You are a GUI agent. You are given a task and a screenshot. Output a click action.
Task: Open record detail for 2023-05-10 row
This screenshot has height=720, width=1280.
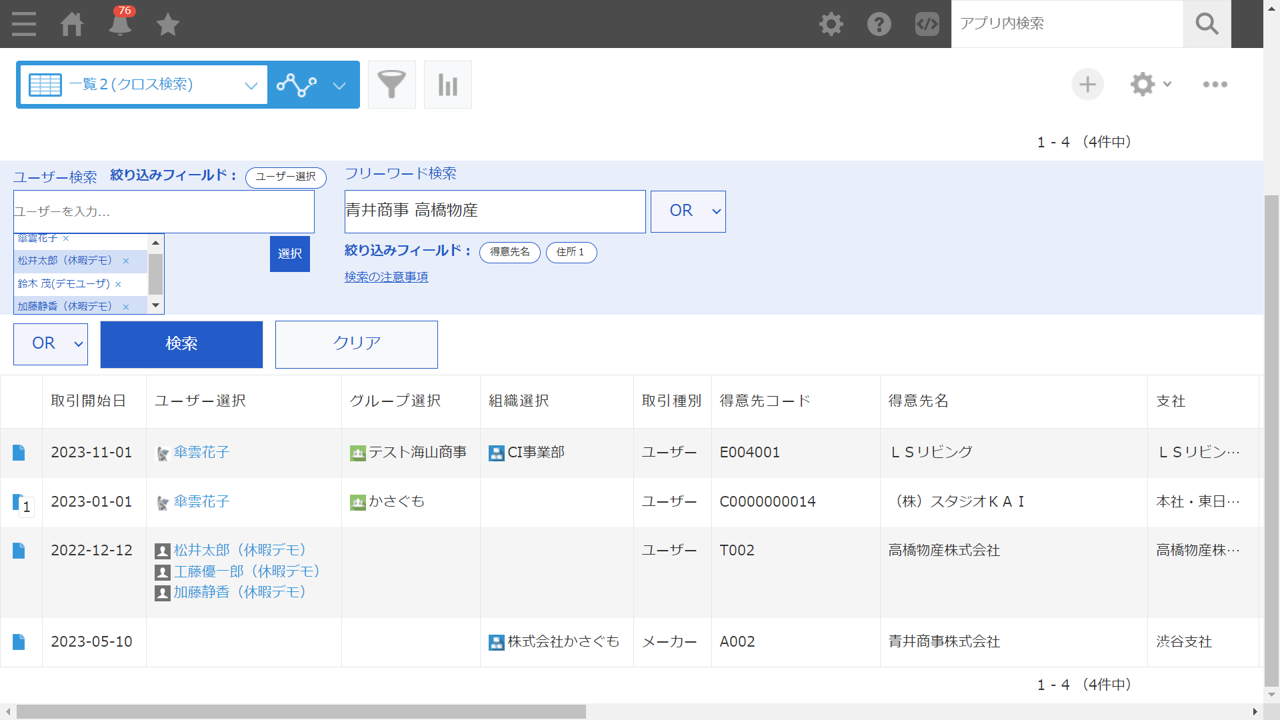[x=19, y=642]
